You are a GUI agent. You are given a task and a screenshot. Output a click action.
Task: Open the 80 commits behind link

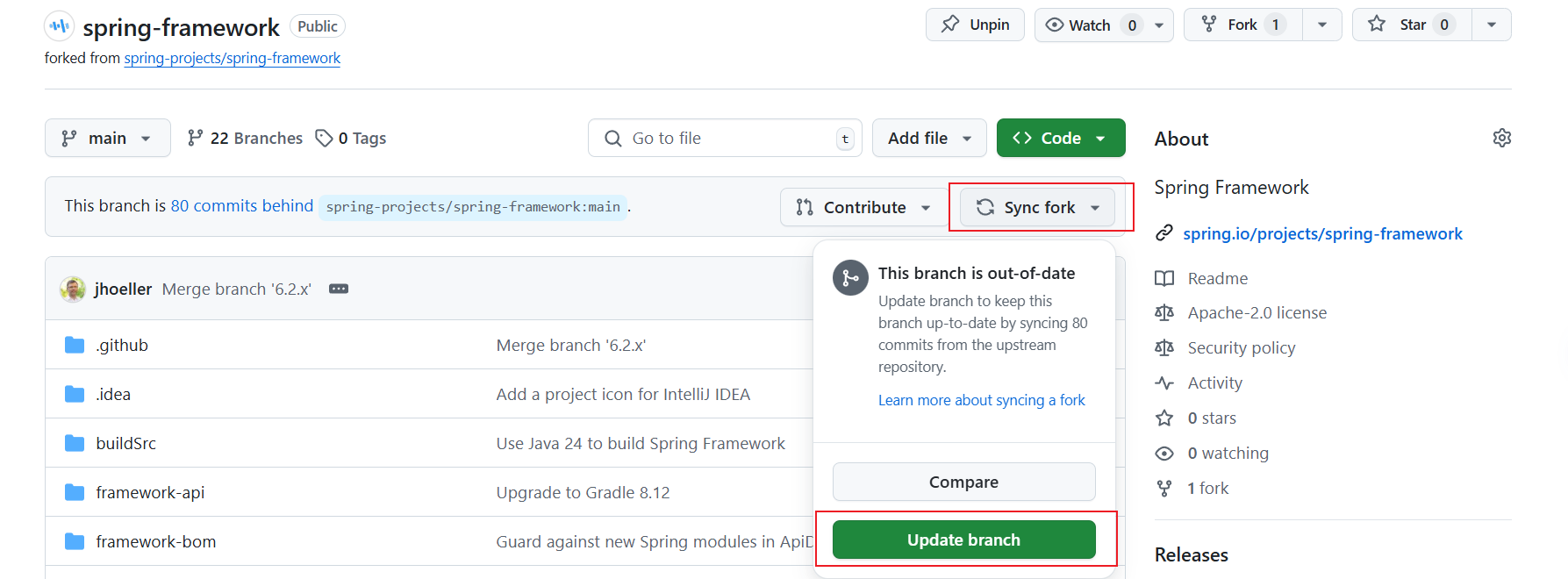click(241, 205)
